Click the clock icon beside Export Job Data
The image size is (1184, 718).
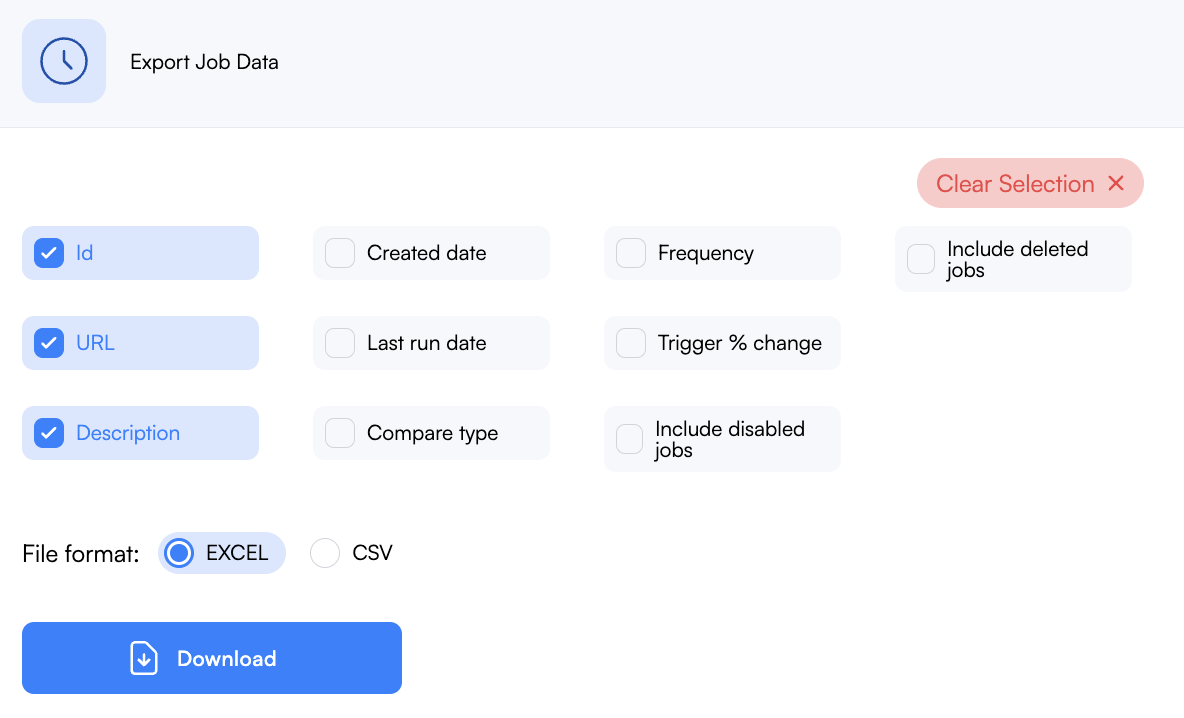[63, 61]
